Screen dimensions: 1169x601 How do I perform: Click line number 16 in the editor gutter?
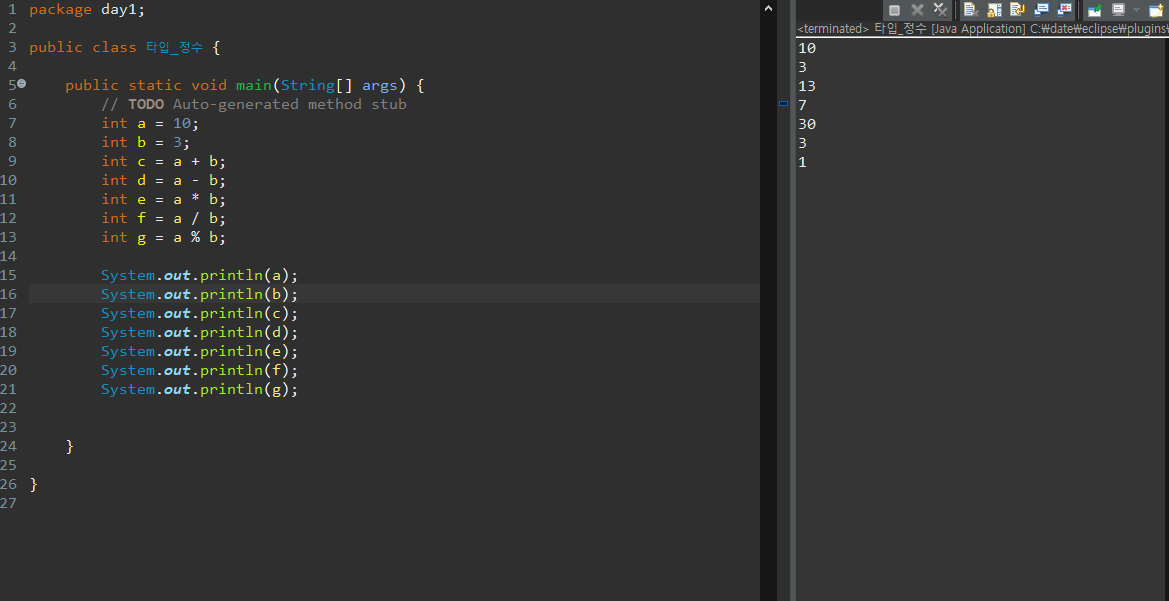tap(8, 294)
